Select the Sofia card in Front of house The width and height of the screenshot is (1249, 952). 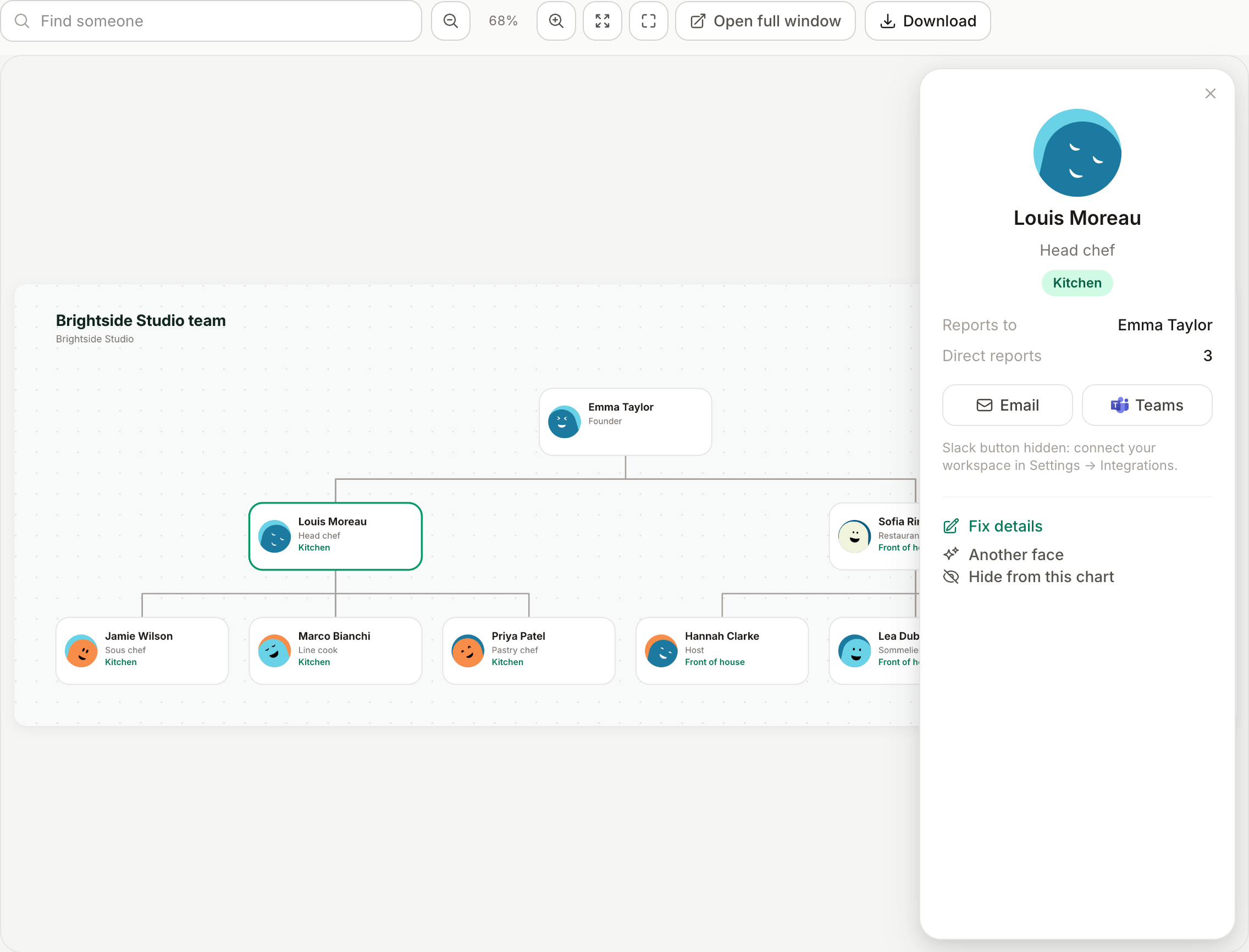pos(875,536)
